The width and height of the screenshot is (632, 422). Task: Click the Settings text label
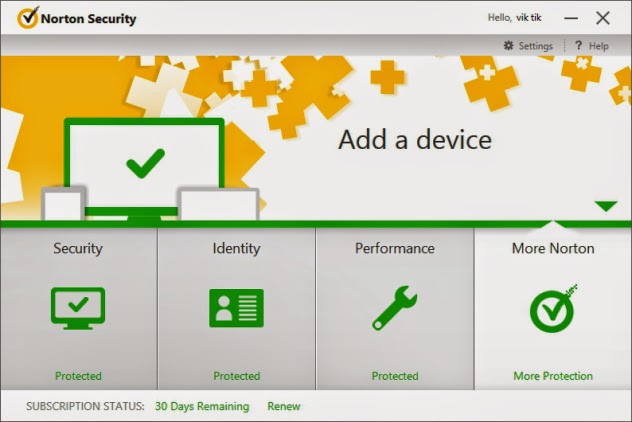coord(536,46)
